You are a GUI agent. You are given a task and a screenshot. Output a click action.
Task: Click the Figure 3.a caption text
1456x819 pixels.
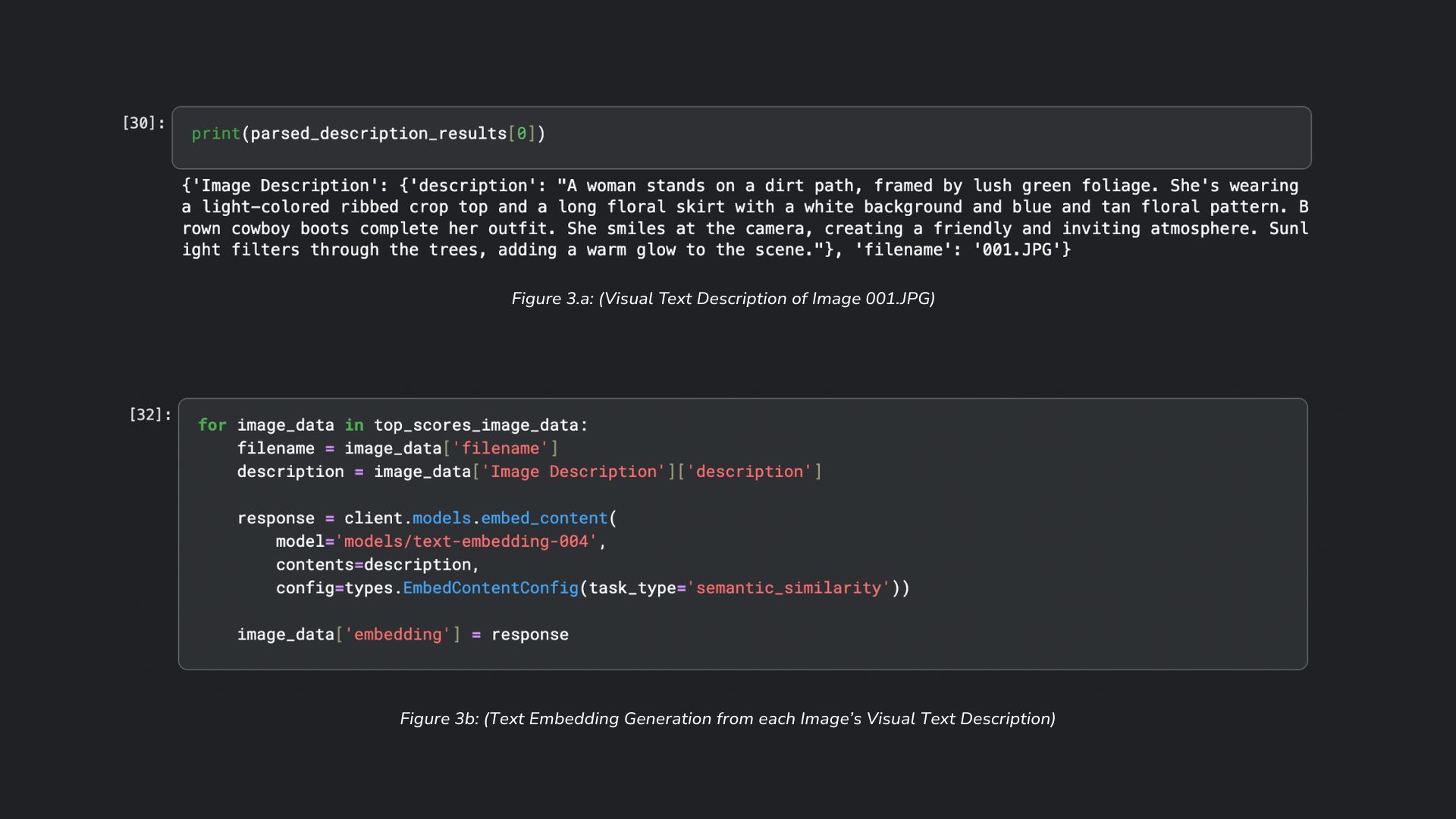tap(723, 299)
